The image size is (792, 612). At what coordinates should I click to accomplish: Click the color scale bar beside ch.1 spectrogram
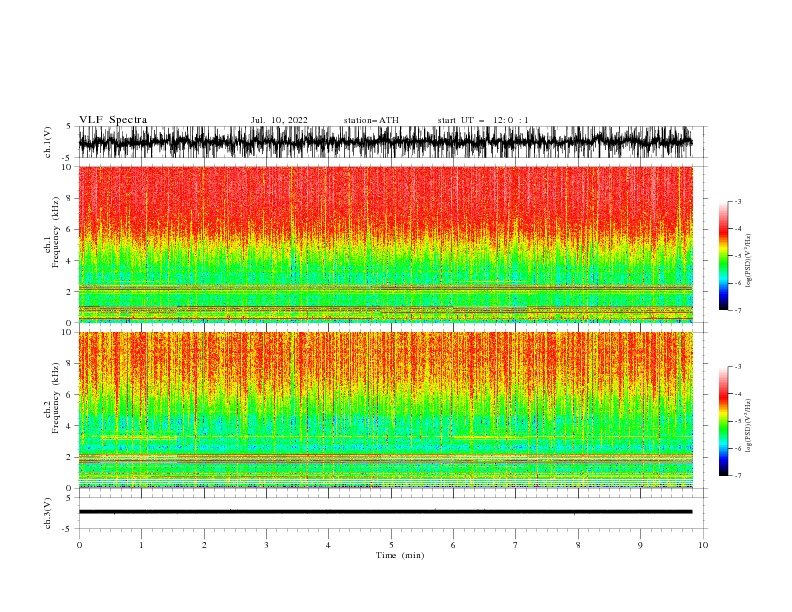tap(723, 256)
